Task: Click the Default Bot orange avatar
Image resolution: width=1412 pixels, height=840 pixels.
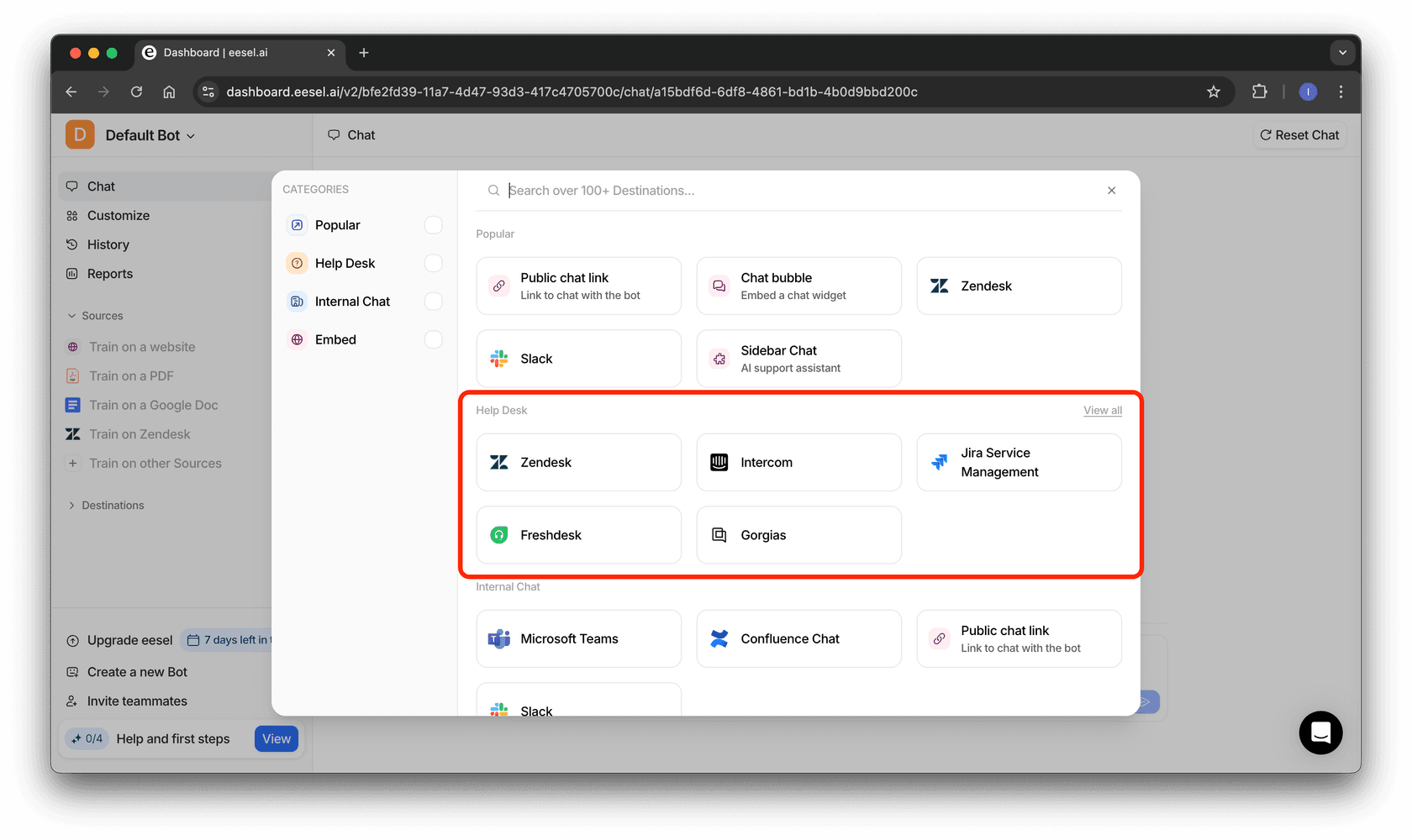Action: pyautogui.click(x=80, y=134)
